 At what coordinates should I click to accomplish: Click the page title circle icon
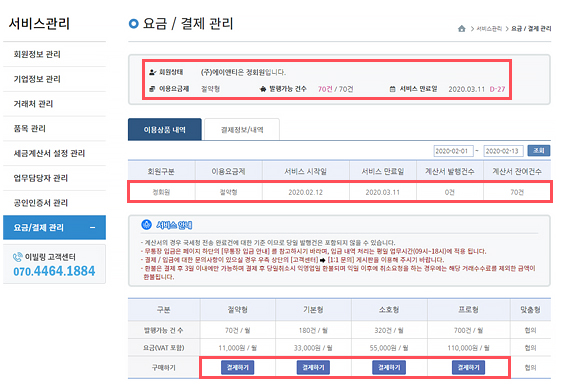[133, 24]
